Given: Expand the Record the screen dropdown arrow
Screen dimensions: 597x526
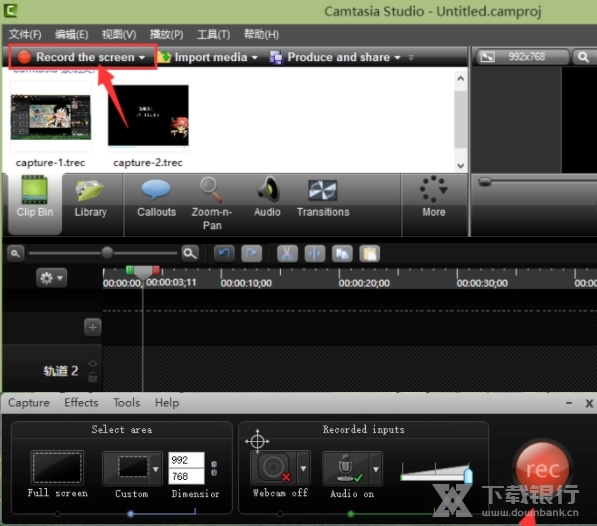Looking at the screenshot, I should 142,57.
